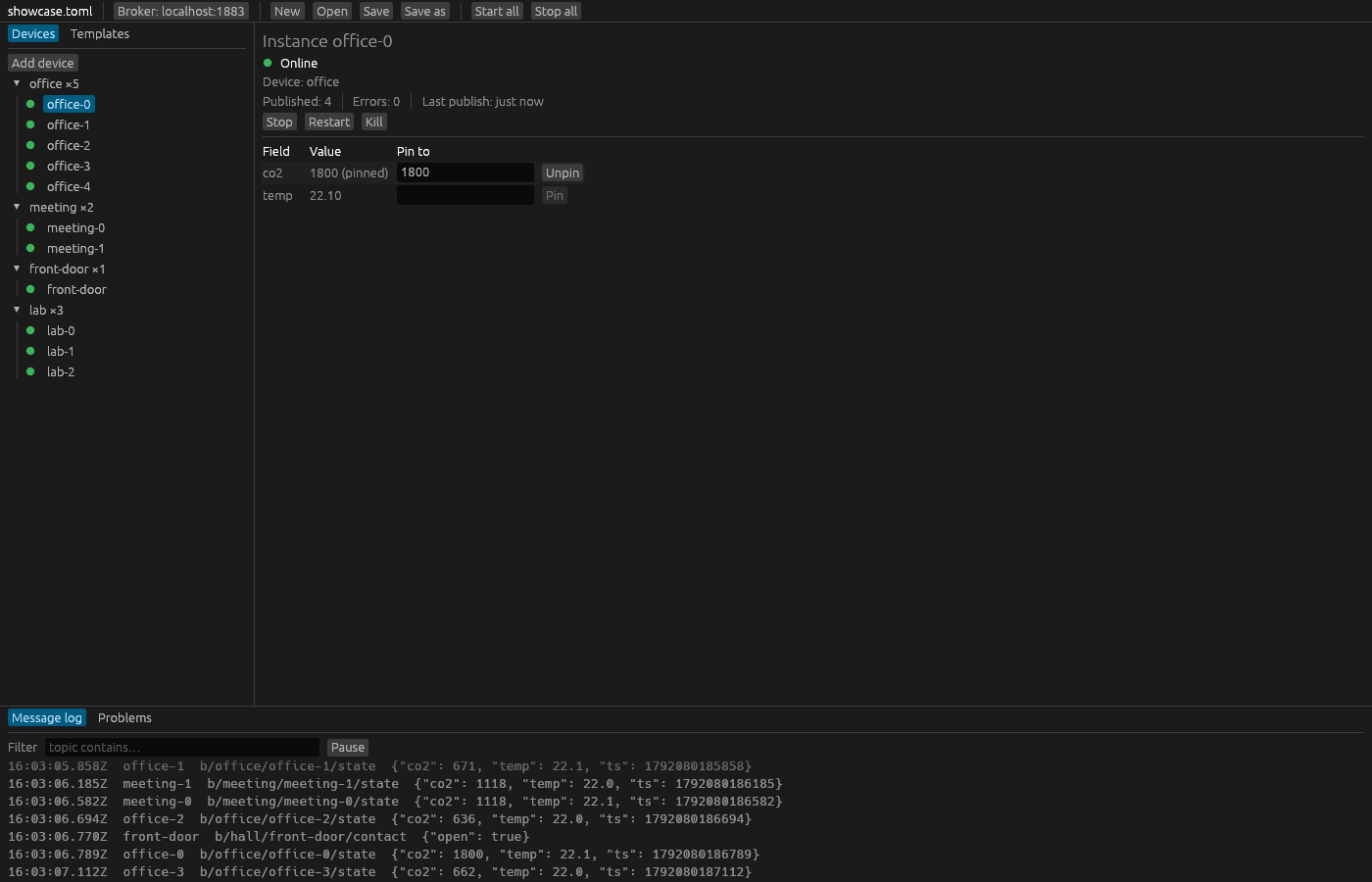
Task: Open the office-4 instance
Action: 69,186
